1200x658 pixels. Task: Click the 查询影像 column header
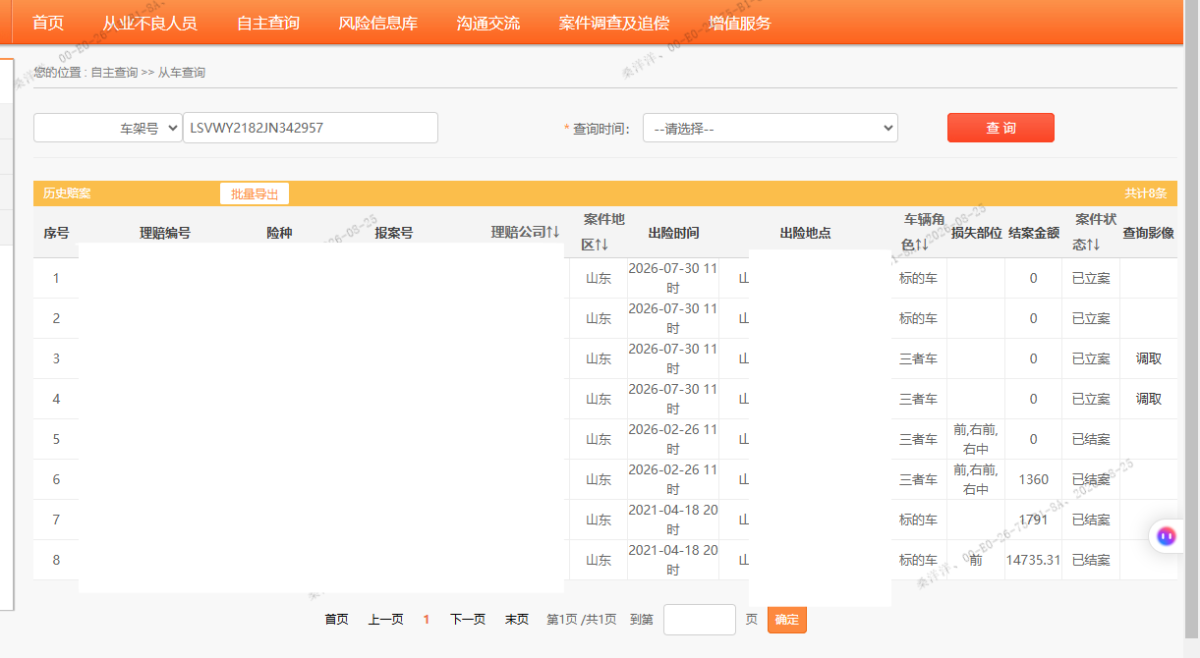[1148, 233]
